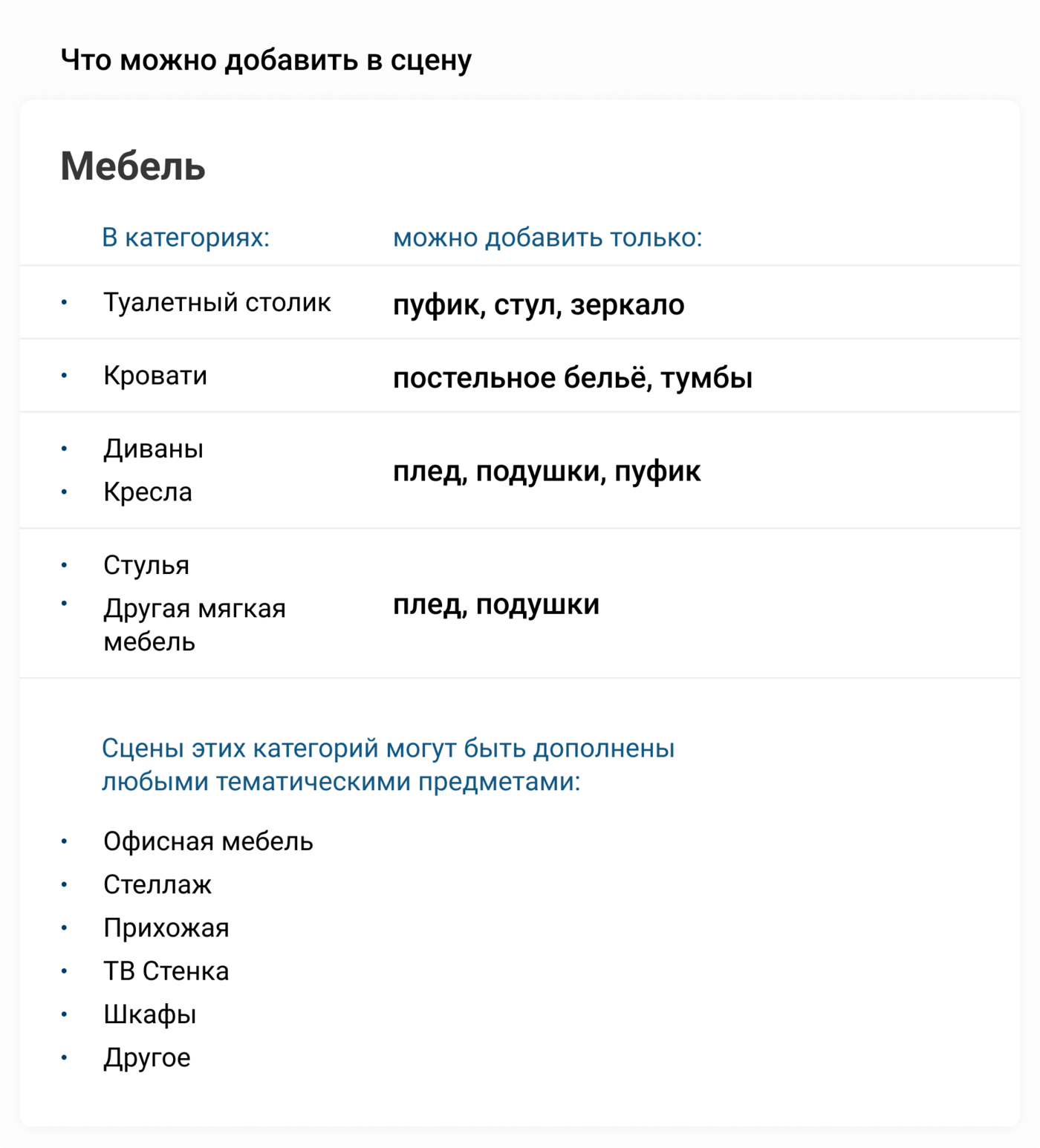Click the text "постельное бельё, тумбы"
The width and height of the screenshot is (1040, 1148).
tap(572, 378)
